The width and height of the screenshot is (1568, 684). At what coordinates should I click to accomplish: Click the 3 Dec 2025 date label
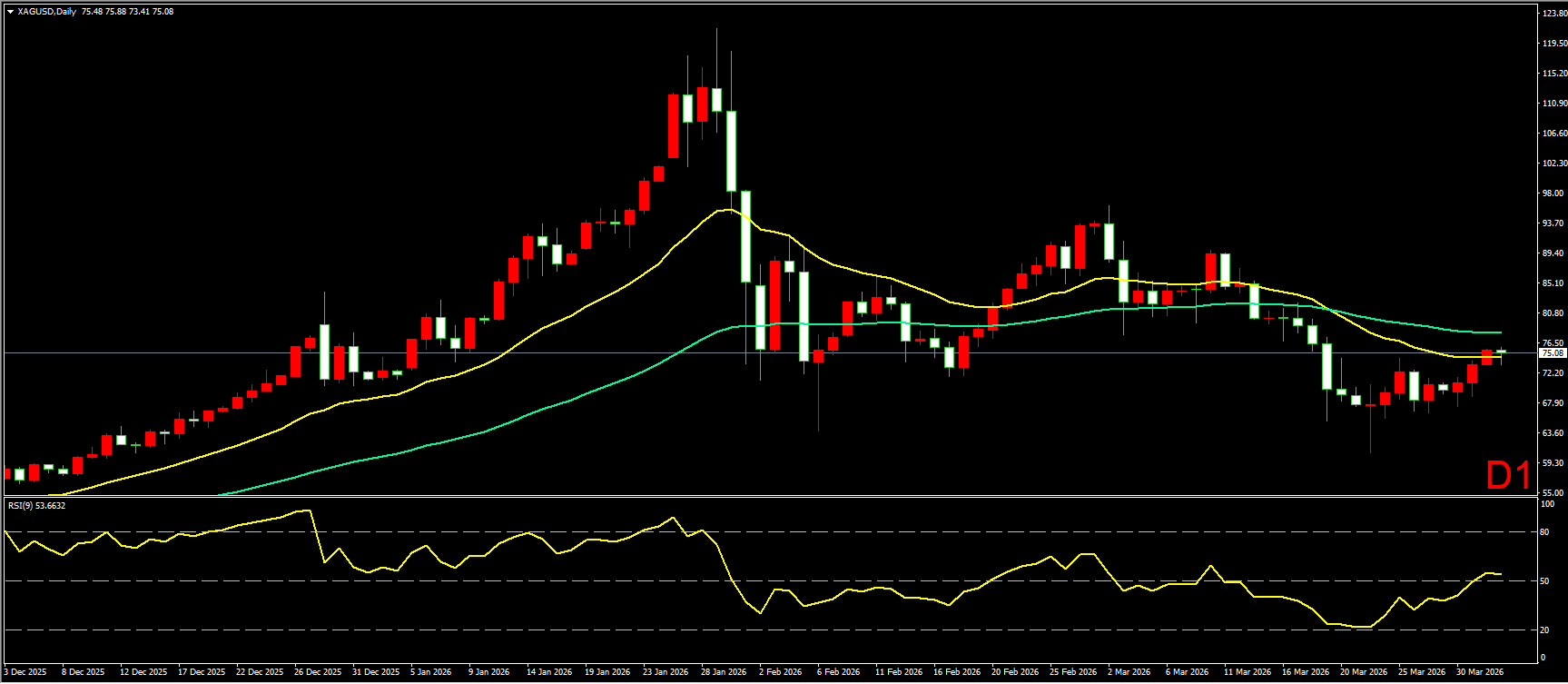point(25,672)
